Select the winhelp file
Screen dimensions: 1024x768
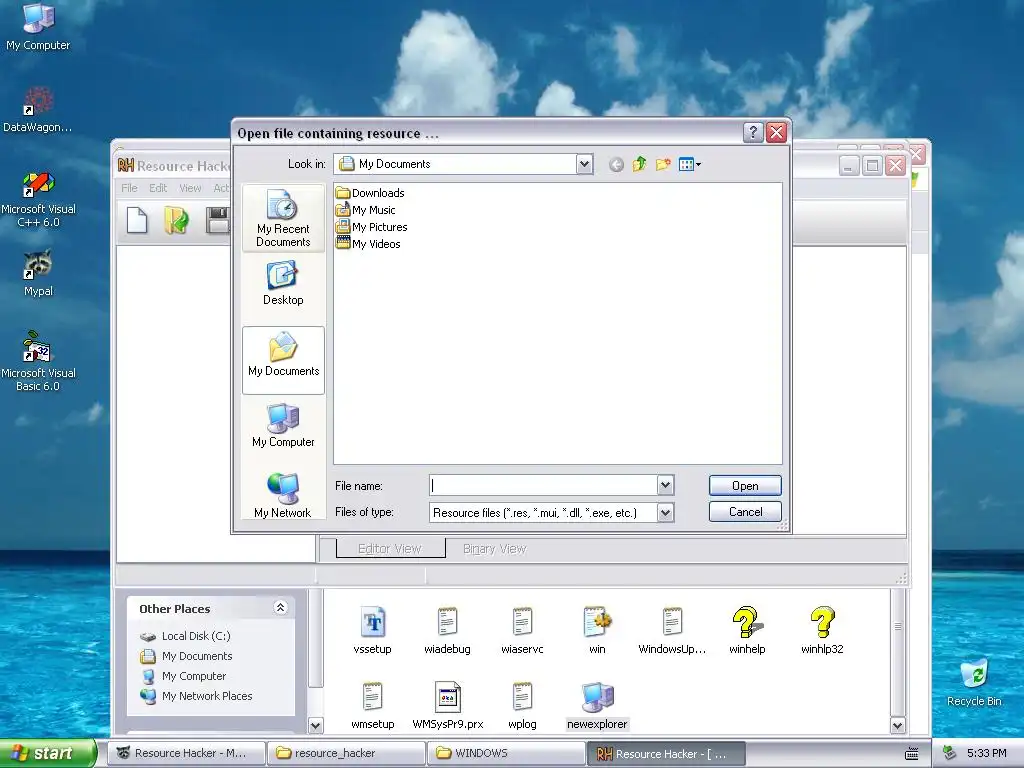pyautogui.click(x=747, y=630)
